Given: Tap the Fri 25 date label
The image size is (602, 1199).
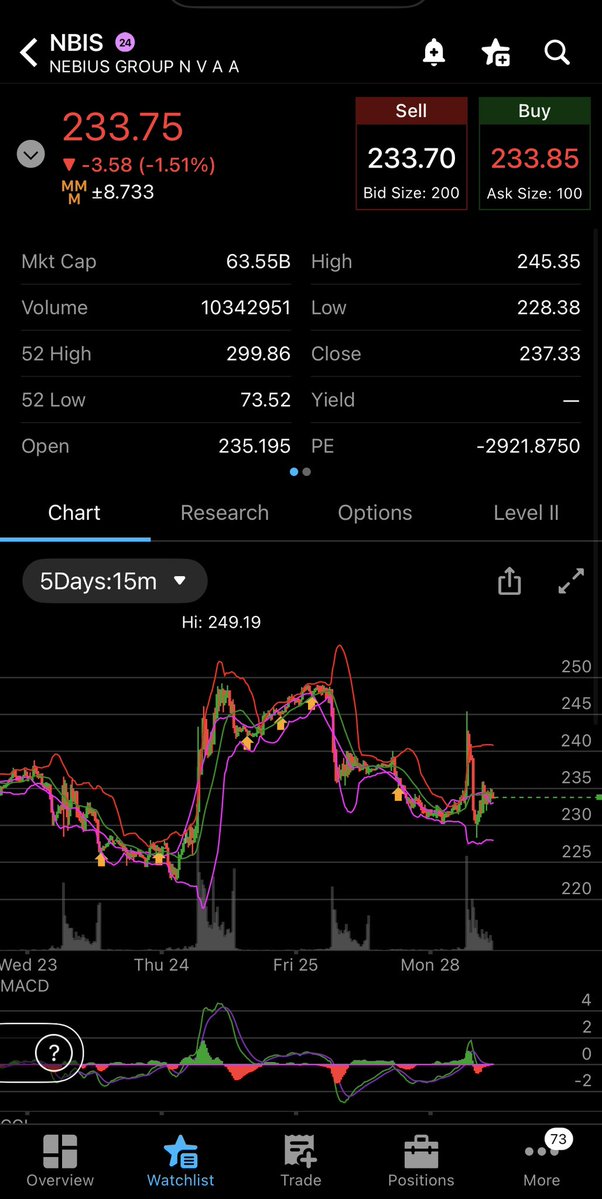Looking at the screenshot, I should click(x=295, y=965).
